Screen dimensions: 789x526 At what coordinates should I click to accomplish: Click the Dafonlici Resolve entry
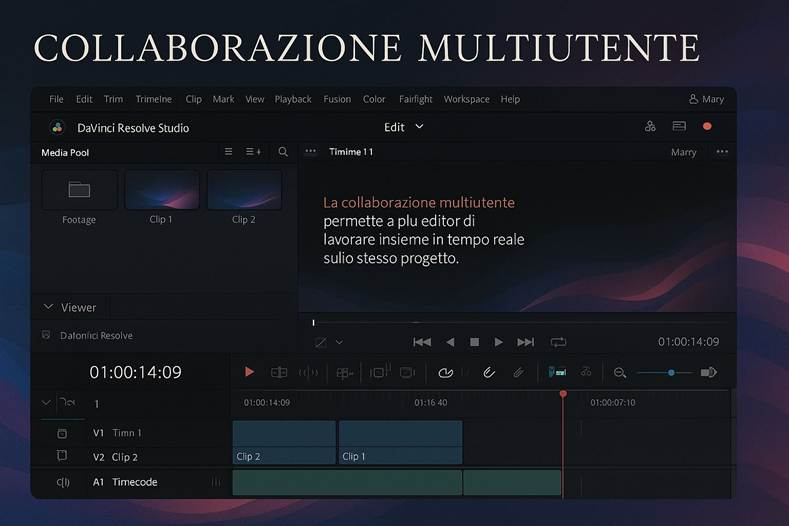(96, 336)
